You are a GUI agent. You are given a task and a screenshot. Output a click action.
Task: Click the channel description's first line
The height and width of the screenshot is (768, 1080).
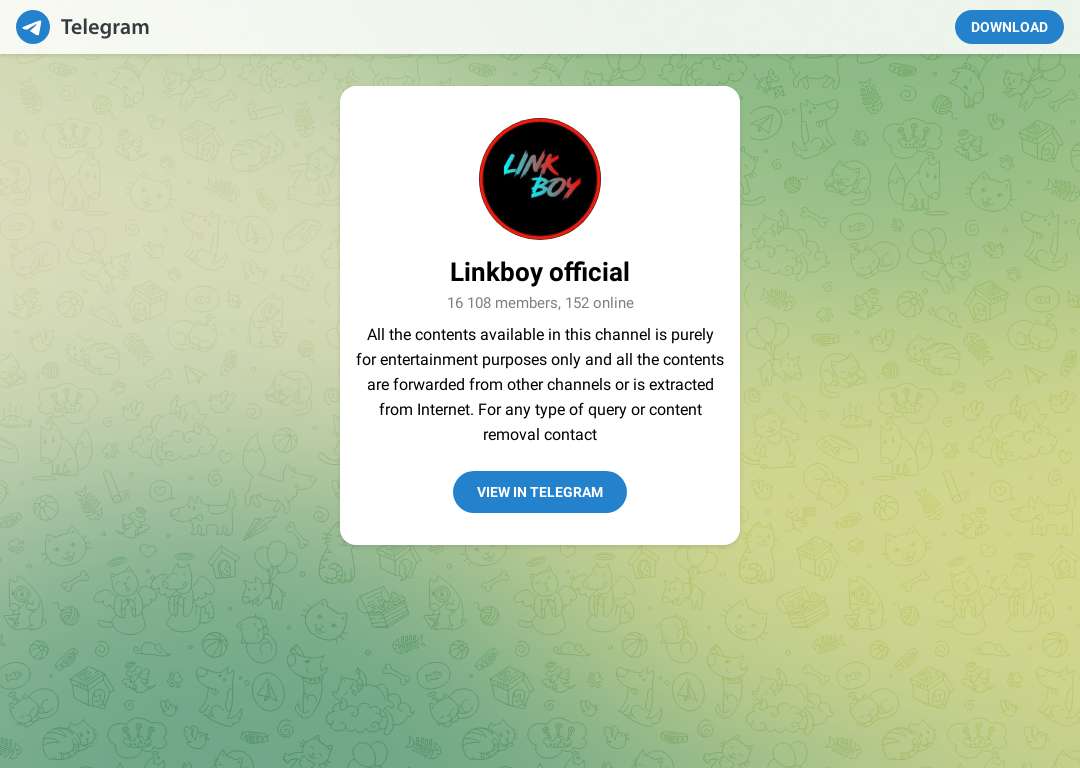pos(540,335)
